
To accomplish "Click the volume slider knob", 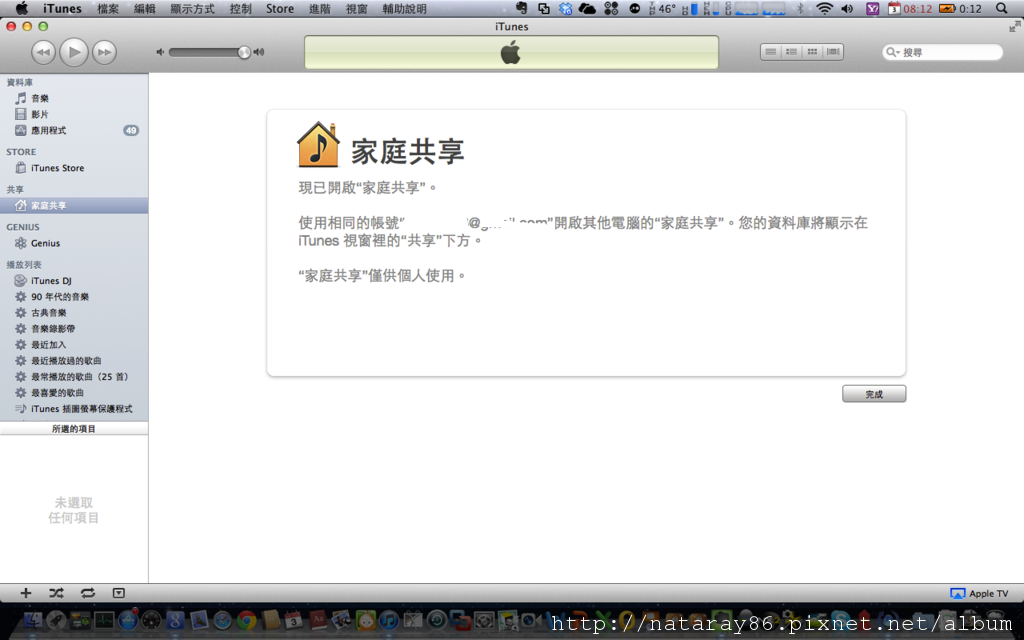I will tap(244, 52).
